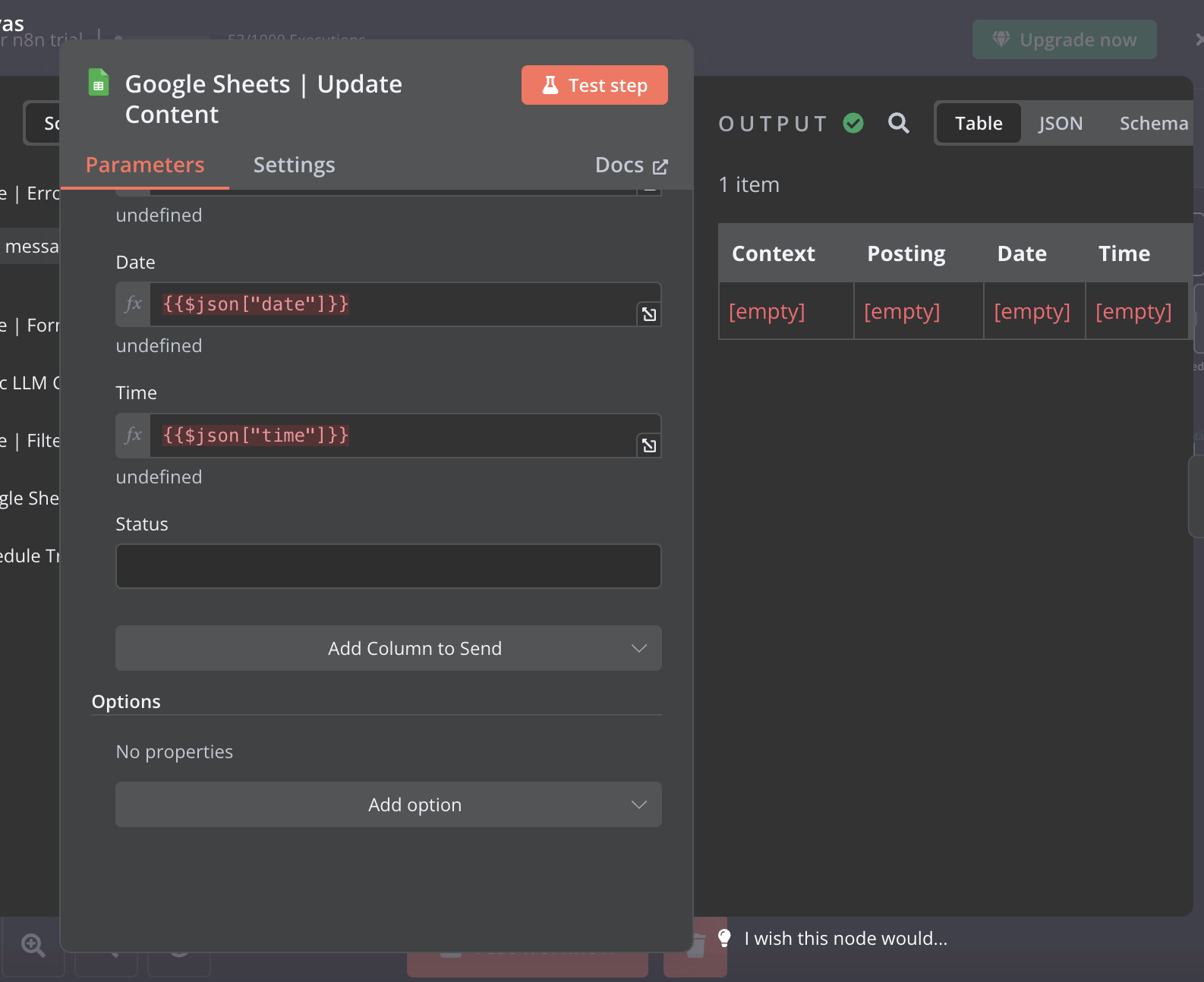Click the Upgrade now button

tap(1064, 39)
